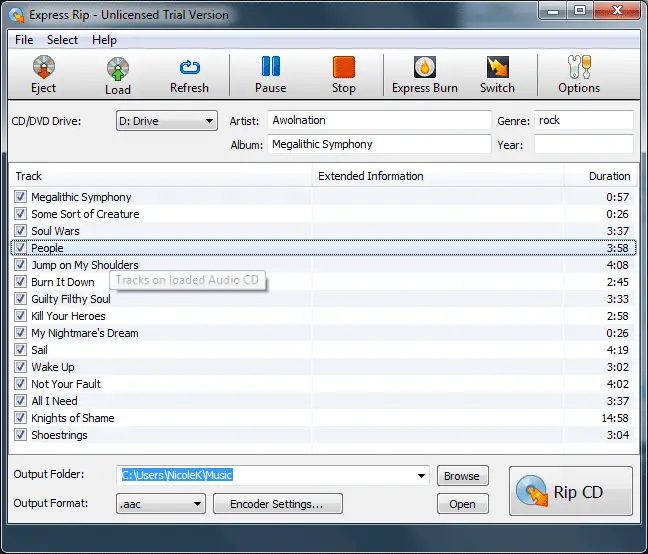Click the Open folder button
This screenshot has height=554, width=648.
tap(462, 504)
